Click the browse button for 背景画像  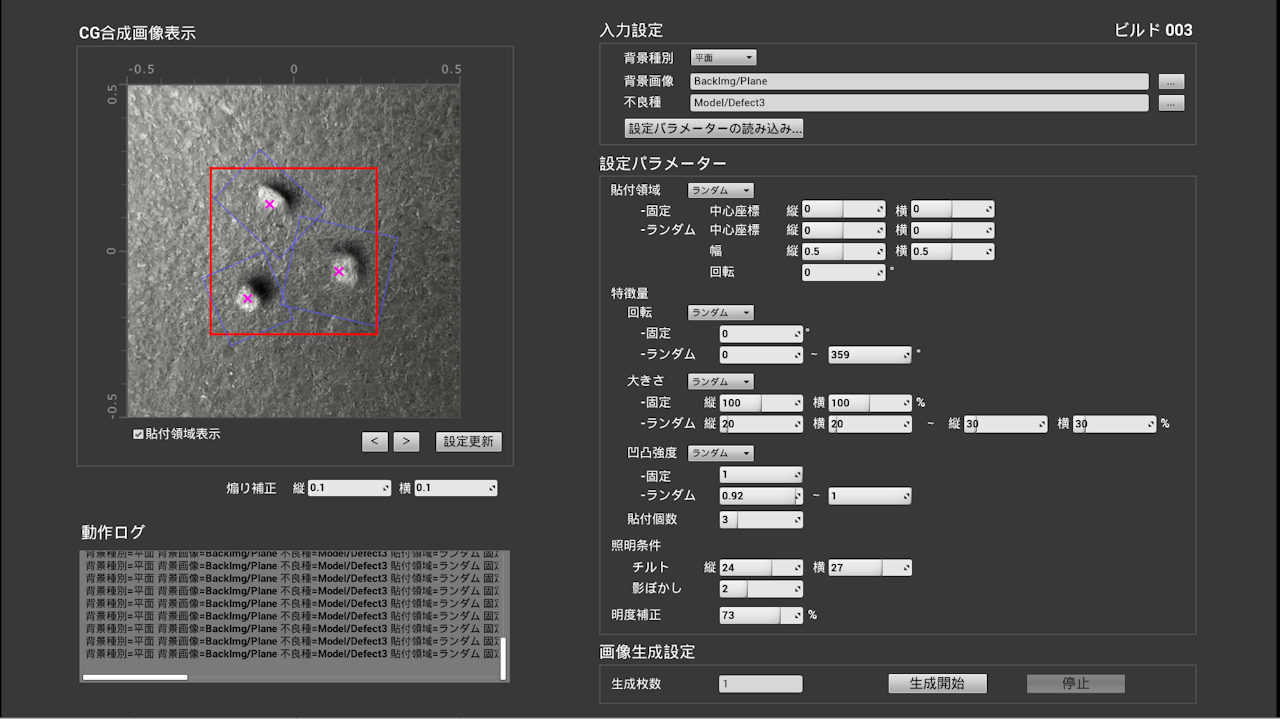pyautogui.click(x=1172, y=81)
